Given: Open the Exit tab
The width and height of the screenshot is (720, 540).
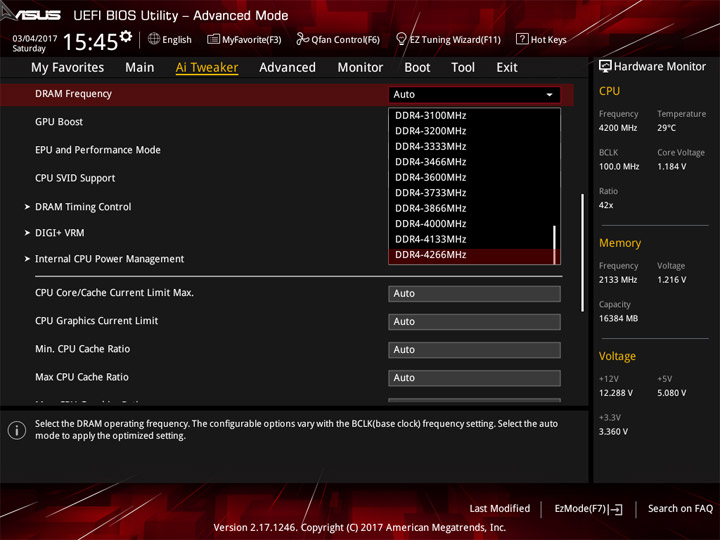Looking at the screenshot, I should coord(506,68).
